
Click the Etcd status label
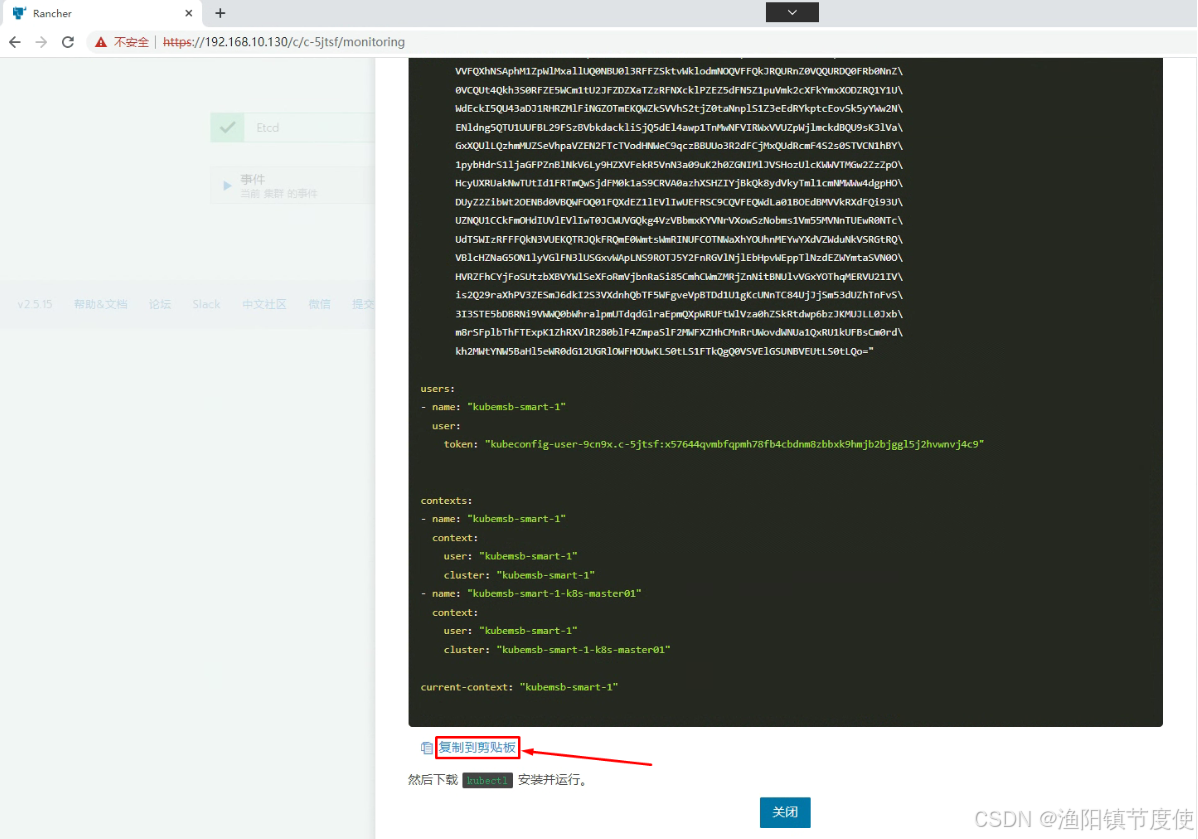[267, 128]
